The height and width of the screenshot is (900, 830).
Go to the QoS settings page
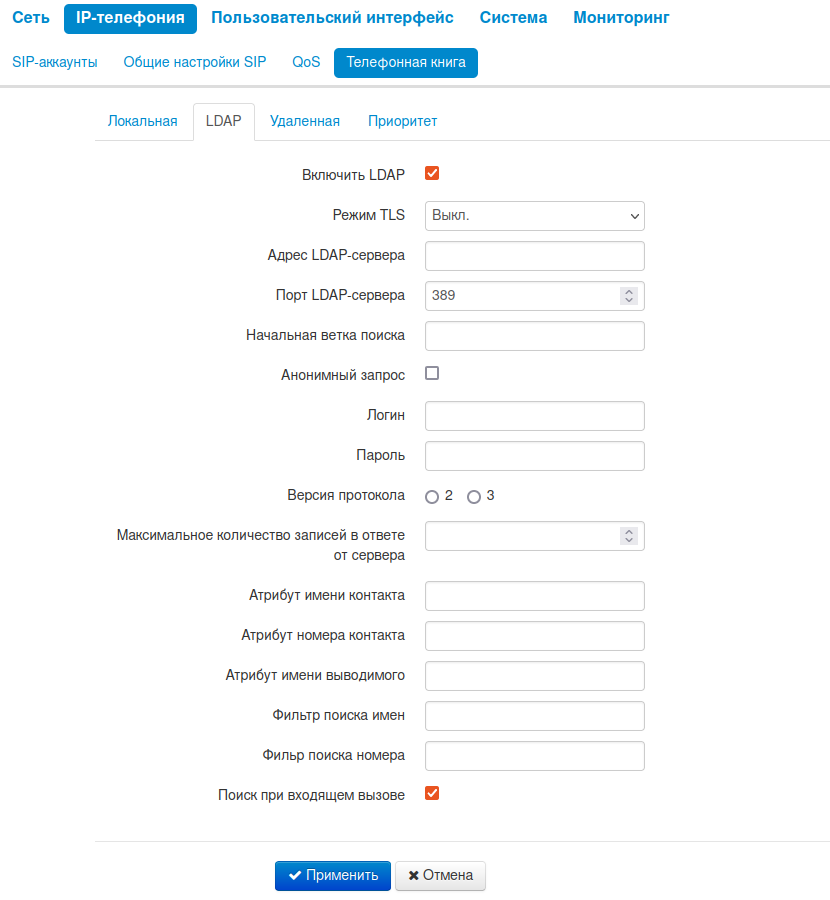click(x=306, y=62)
